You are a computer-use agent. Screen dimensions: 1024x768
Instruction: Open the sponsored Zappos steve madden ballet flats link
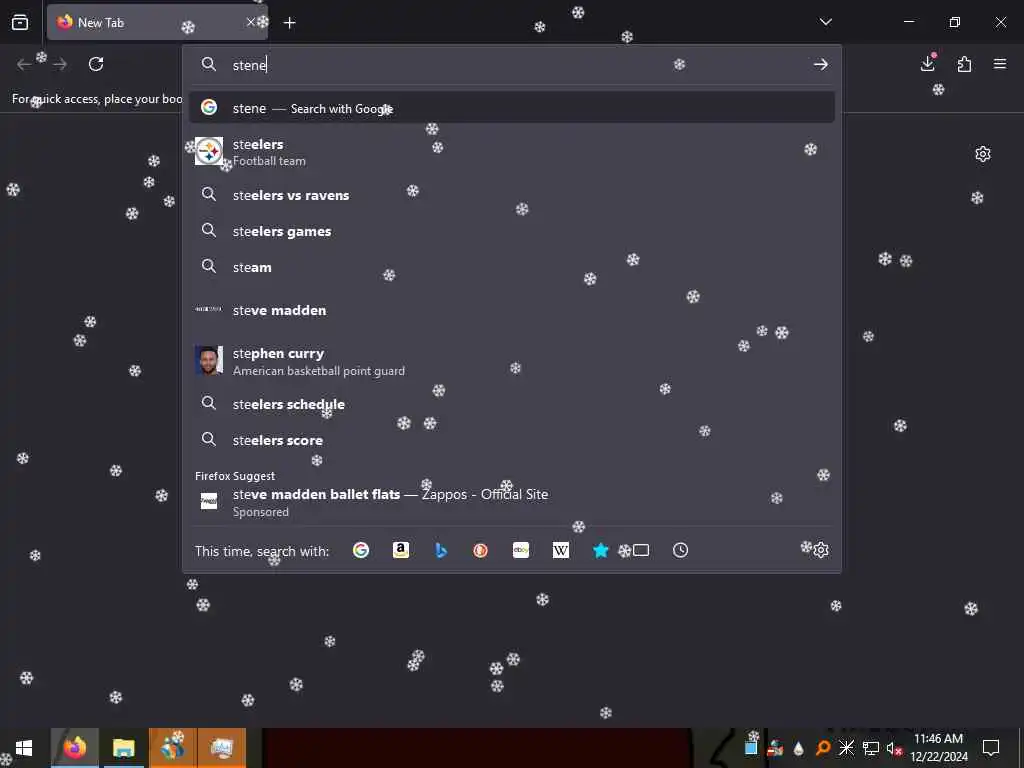coord(512,502)
